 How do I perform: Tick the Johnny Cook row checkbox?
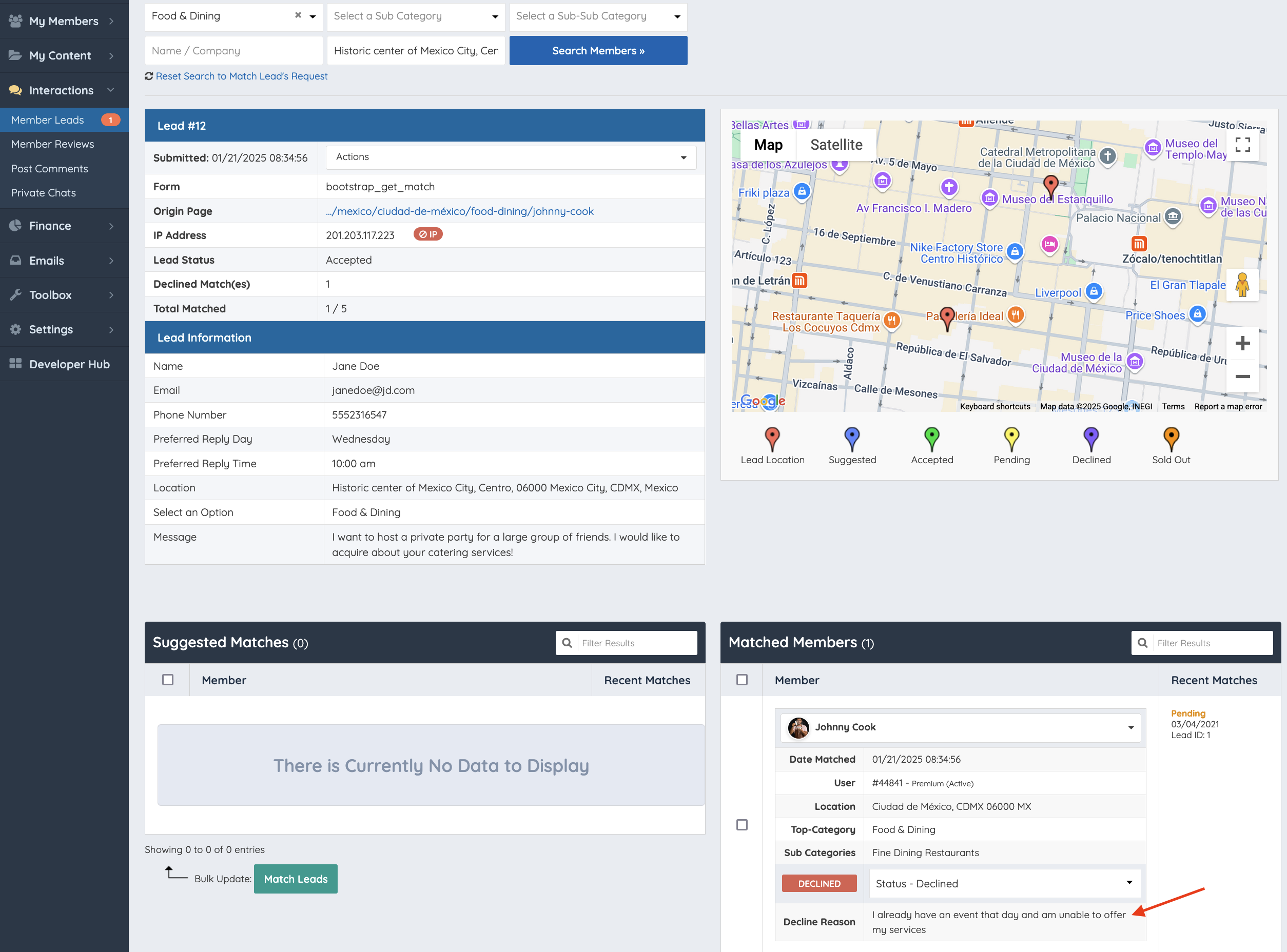(742, 825)
